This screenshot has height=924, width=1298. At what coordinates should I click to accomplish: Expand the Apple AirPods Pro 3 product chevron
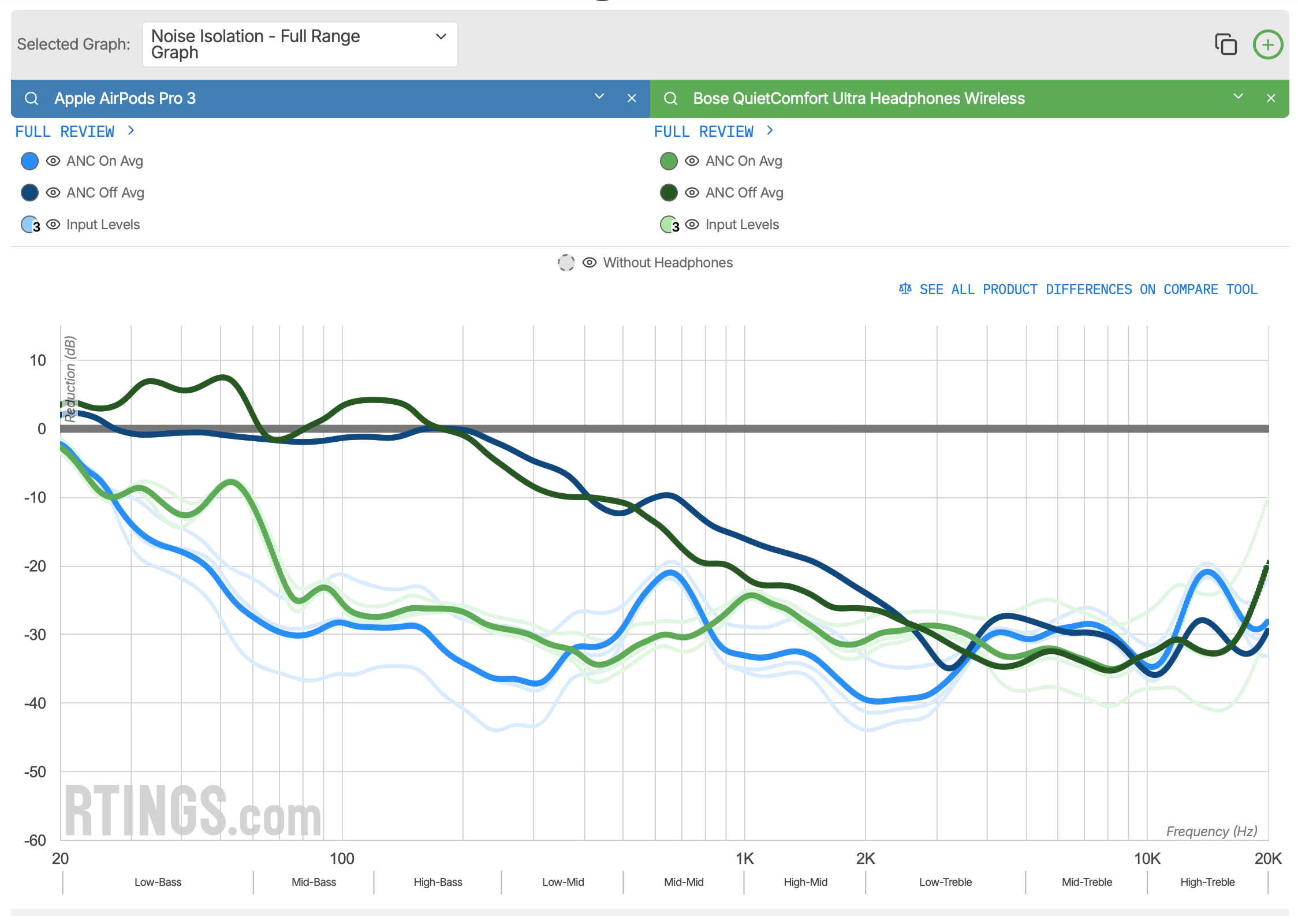(599, 96)
